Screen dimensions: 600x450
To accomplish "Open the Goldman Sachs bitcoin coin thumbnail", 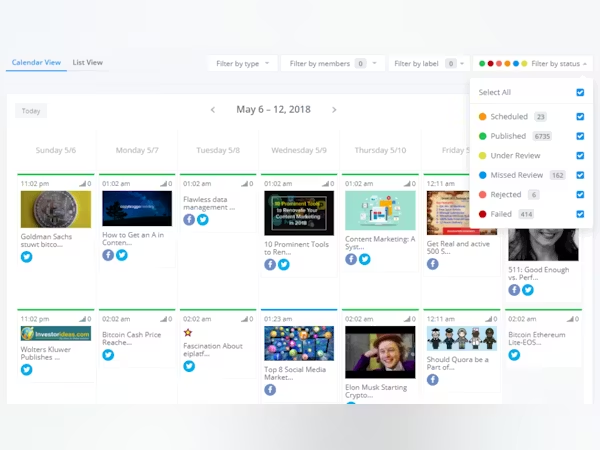I will [x=56, y=209].
